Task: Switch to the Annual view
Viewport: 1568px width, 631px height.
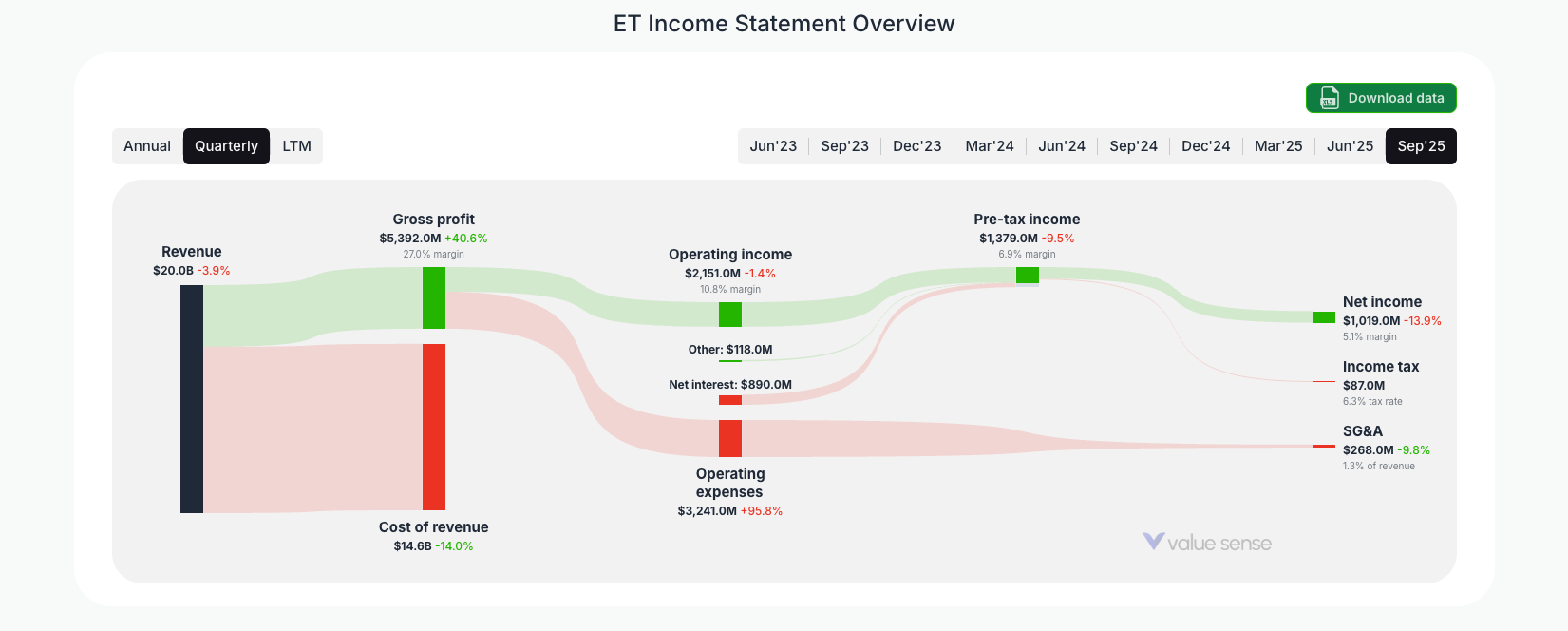Action: [x=147, y=145]
